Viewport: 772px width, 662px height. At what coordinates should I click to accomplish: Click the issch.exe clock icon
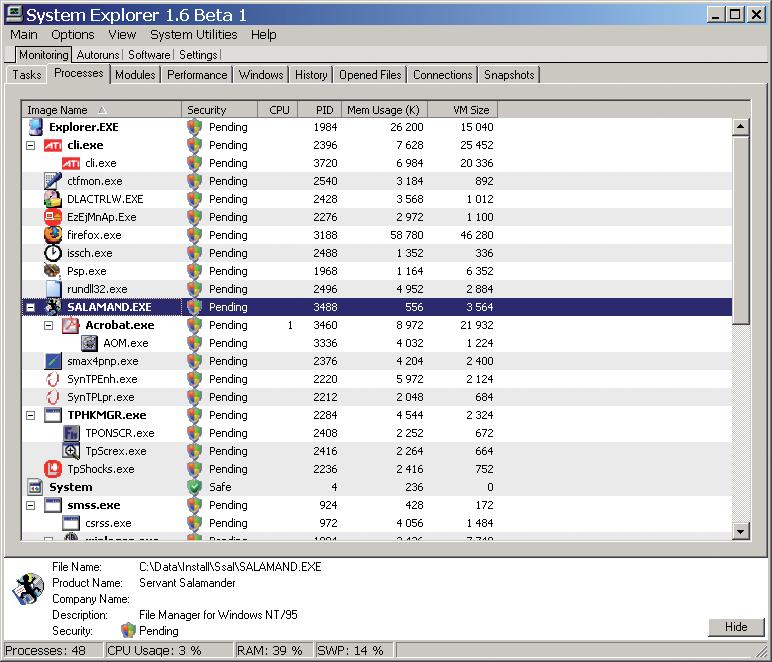click(53, 253)
